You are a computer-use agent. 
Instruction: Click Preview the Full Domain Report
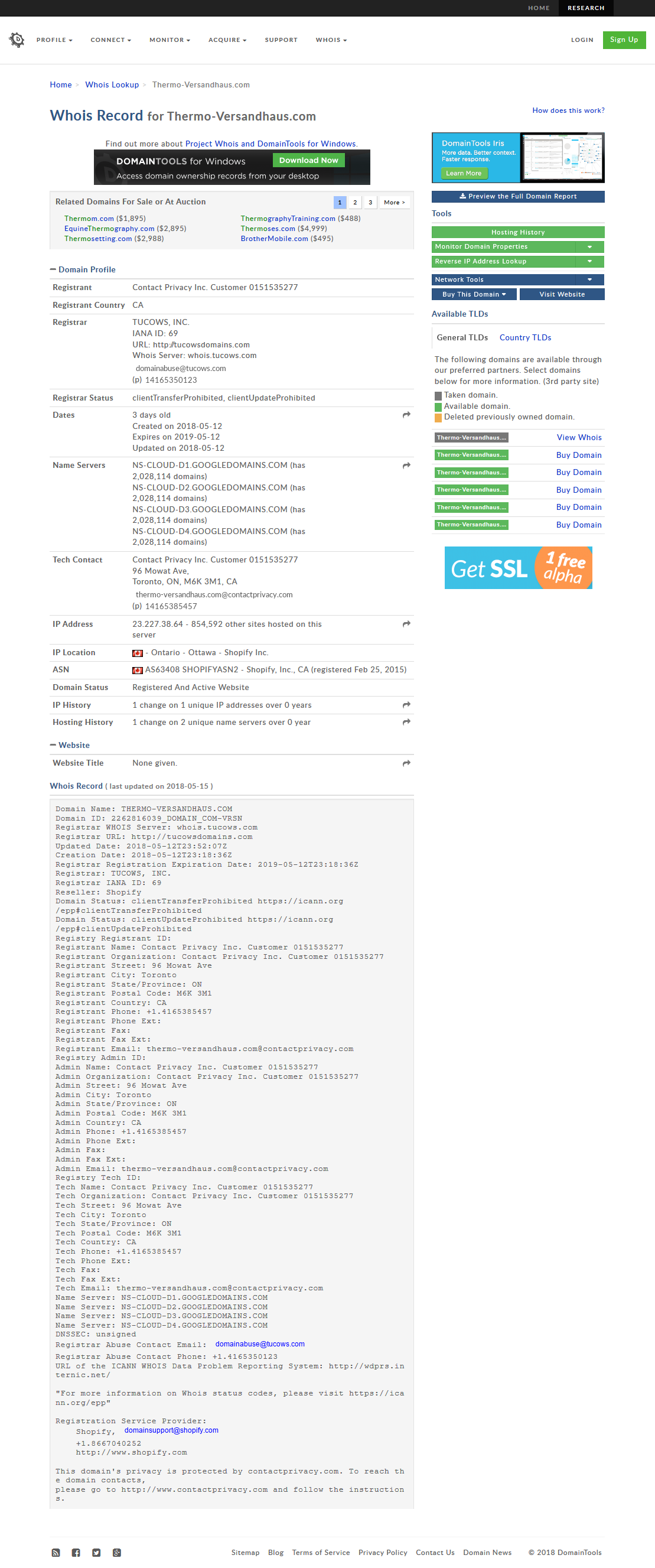pos(518,197)
